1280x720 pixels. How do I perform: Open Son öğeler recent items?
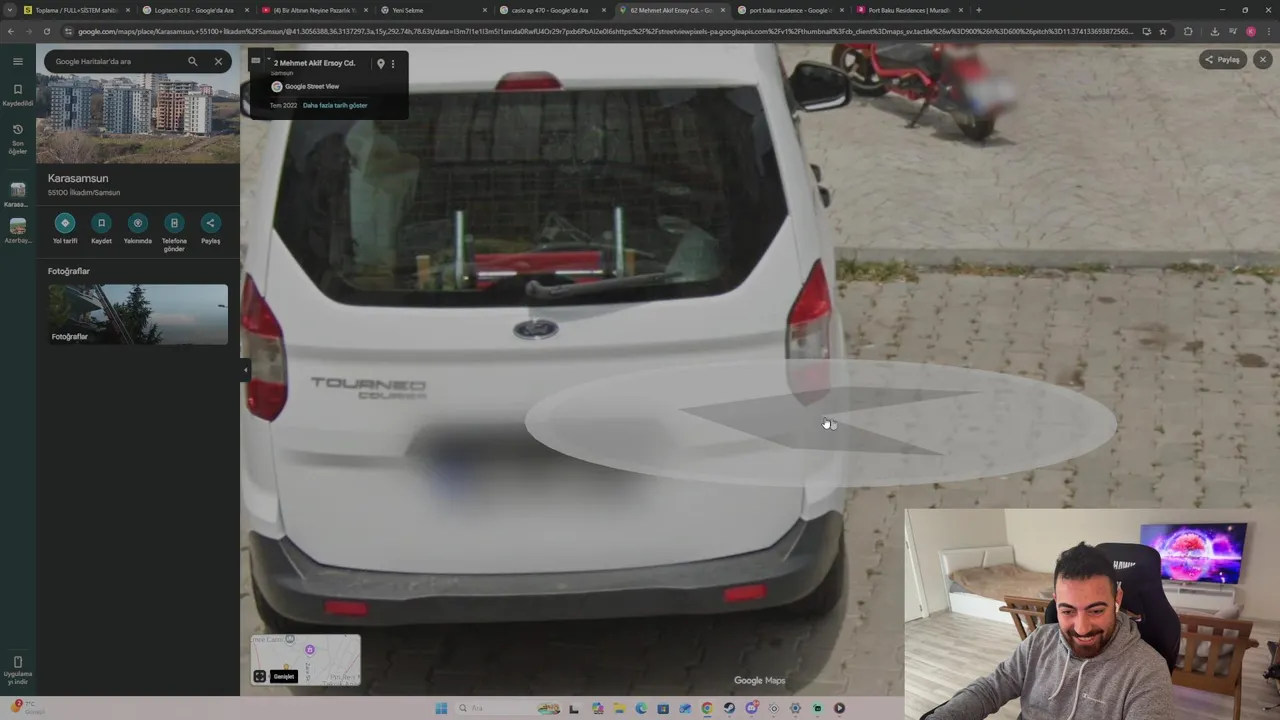17,139
